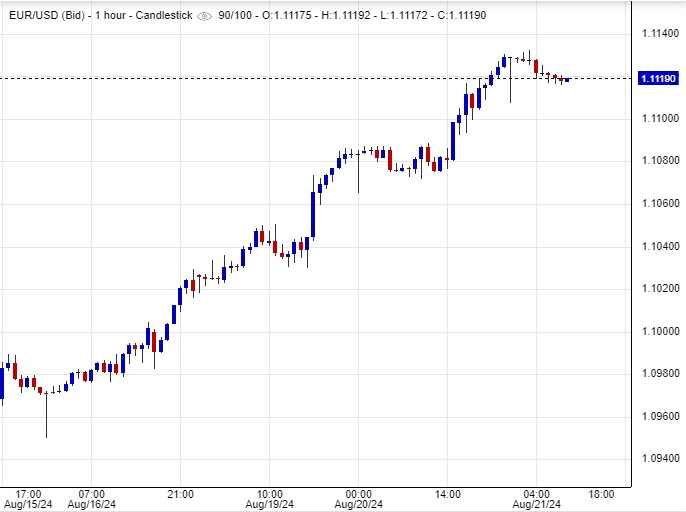Click the 90/100 bar count indicator
The image size is (686, 512).
pos(237,17)
